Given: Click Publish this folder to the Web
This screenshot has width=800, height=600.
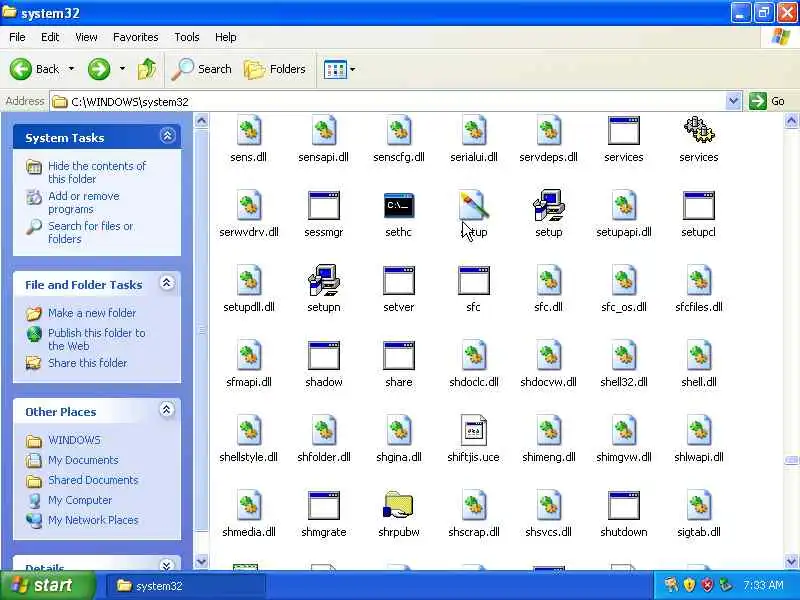Looking at the screenshot, I should (x=97, y=339).
